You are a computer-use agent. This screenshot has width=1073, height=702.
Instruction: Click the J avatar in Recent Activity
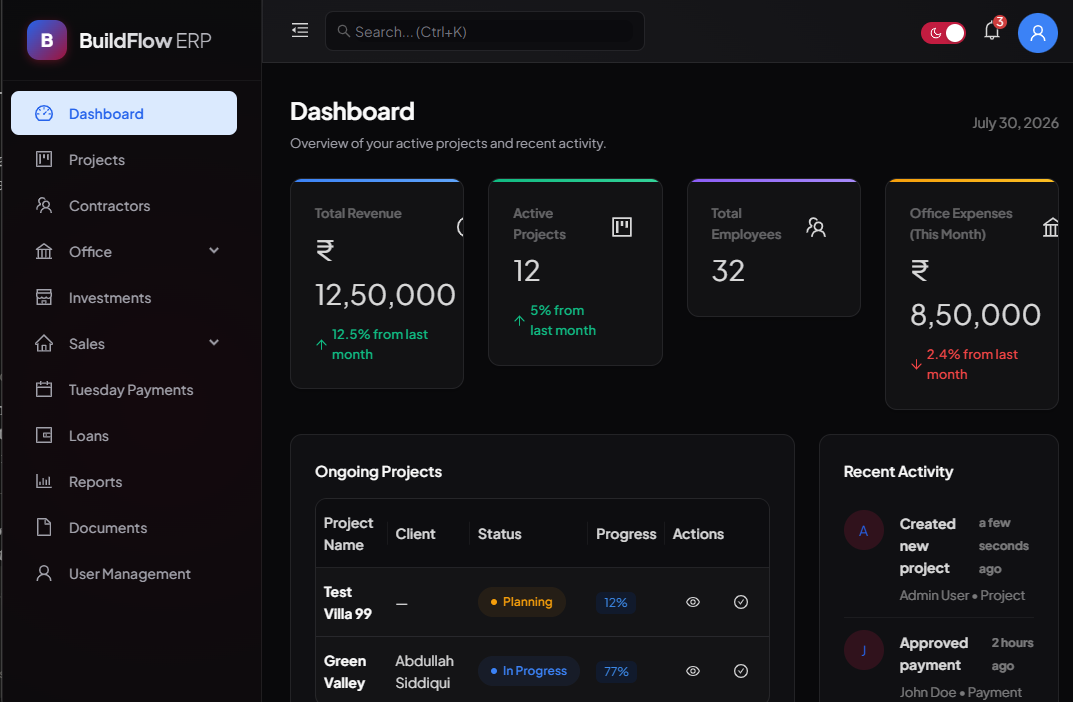pos(864,650)
